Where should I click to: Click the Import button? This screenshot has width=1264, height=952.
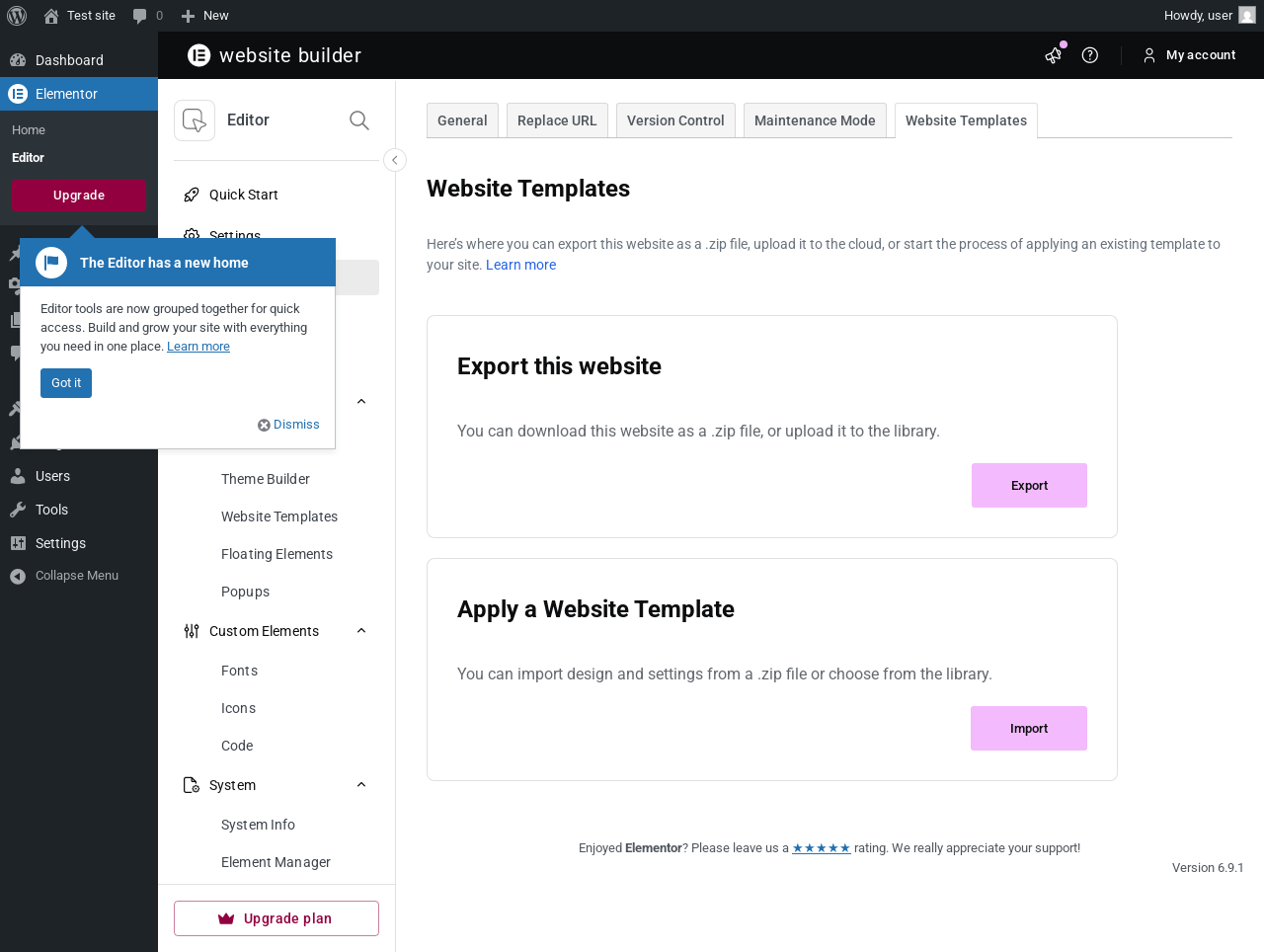[1029, 729]
